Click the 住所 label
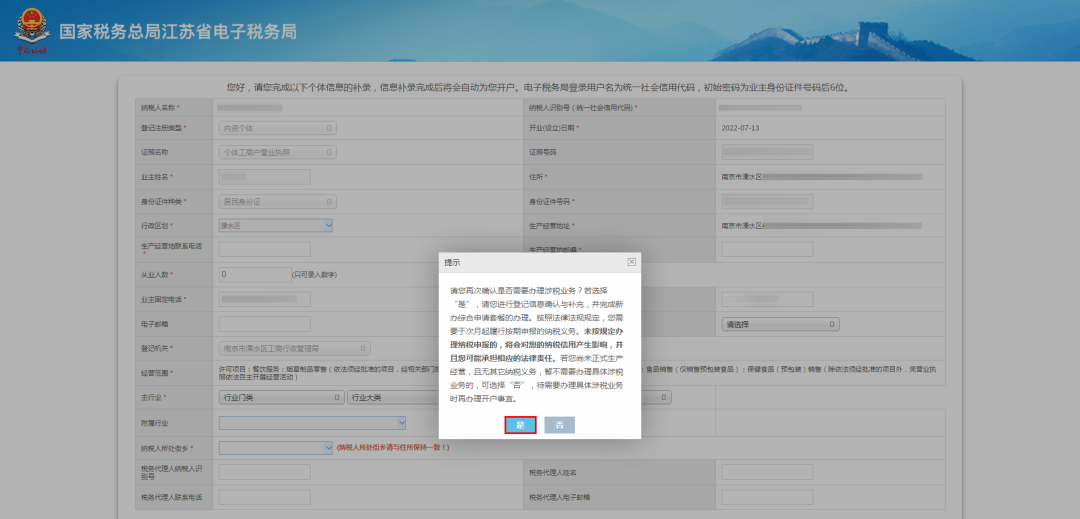 [536, 177]
